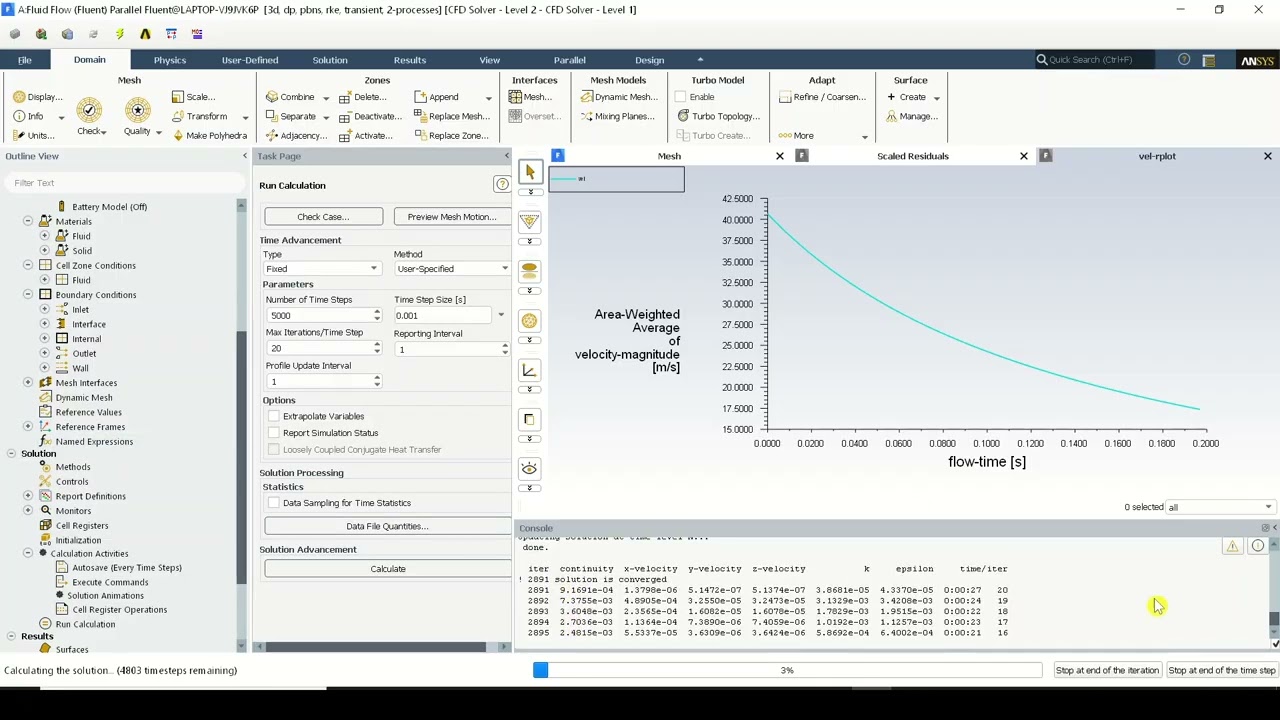Open the Time Step Size dropdown arrow
The width and height of the screenshot is (1280, 720).
tap(501, 315)
